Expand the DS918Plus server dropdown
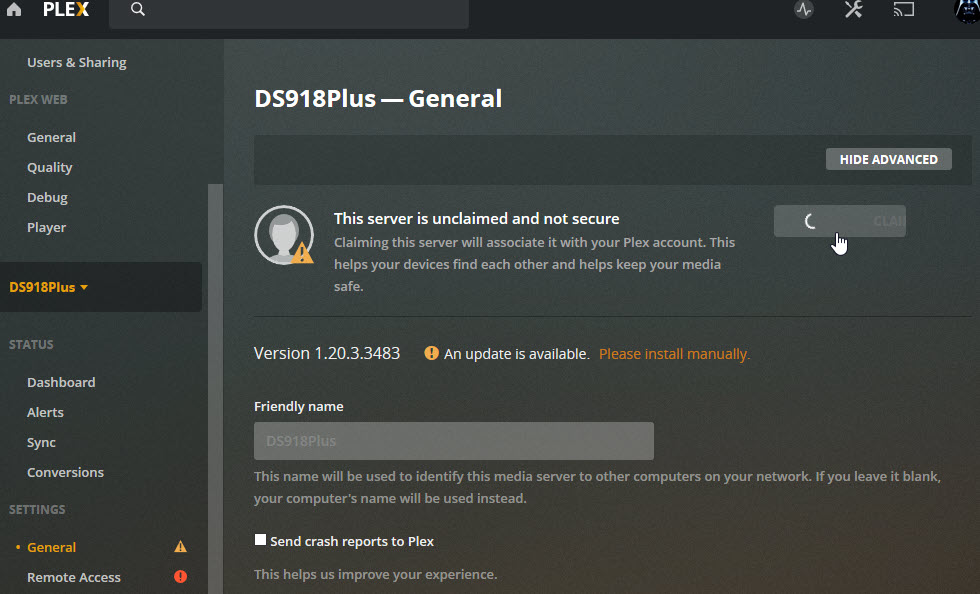980x594 pixels. (49, 287)
